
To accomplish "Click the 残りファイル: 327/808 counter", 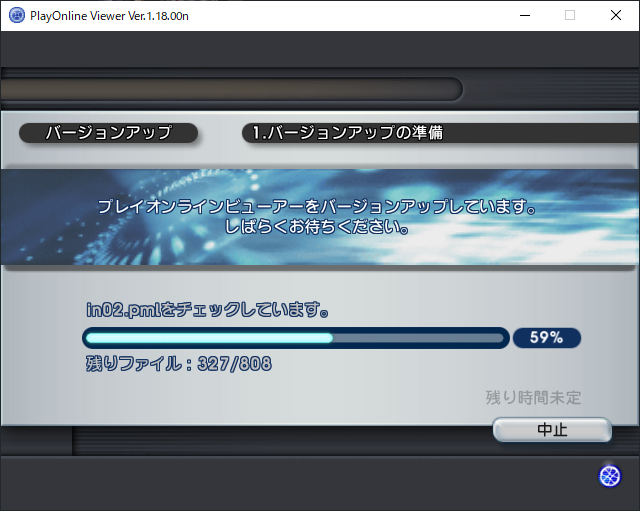I will 178,364.
